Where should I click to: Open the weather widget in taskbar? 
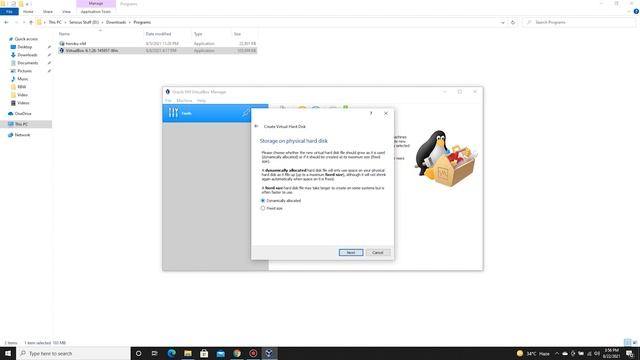[533, 353]
